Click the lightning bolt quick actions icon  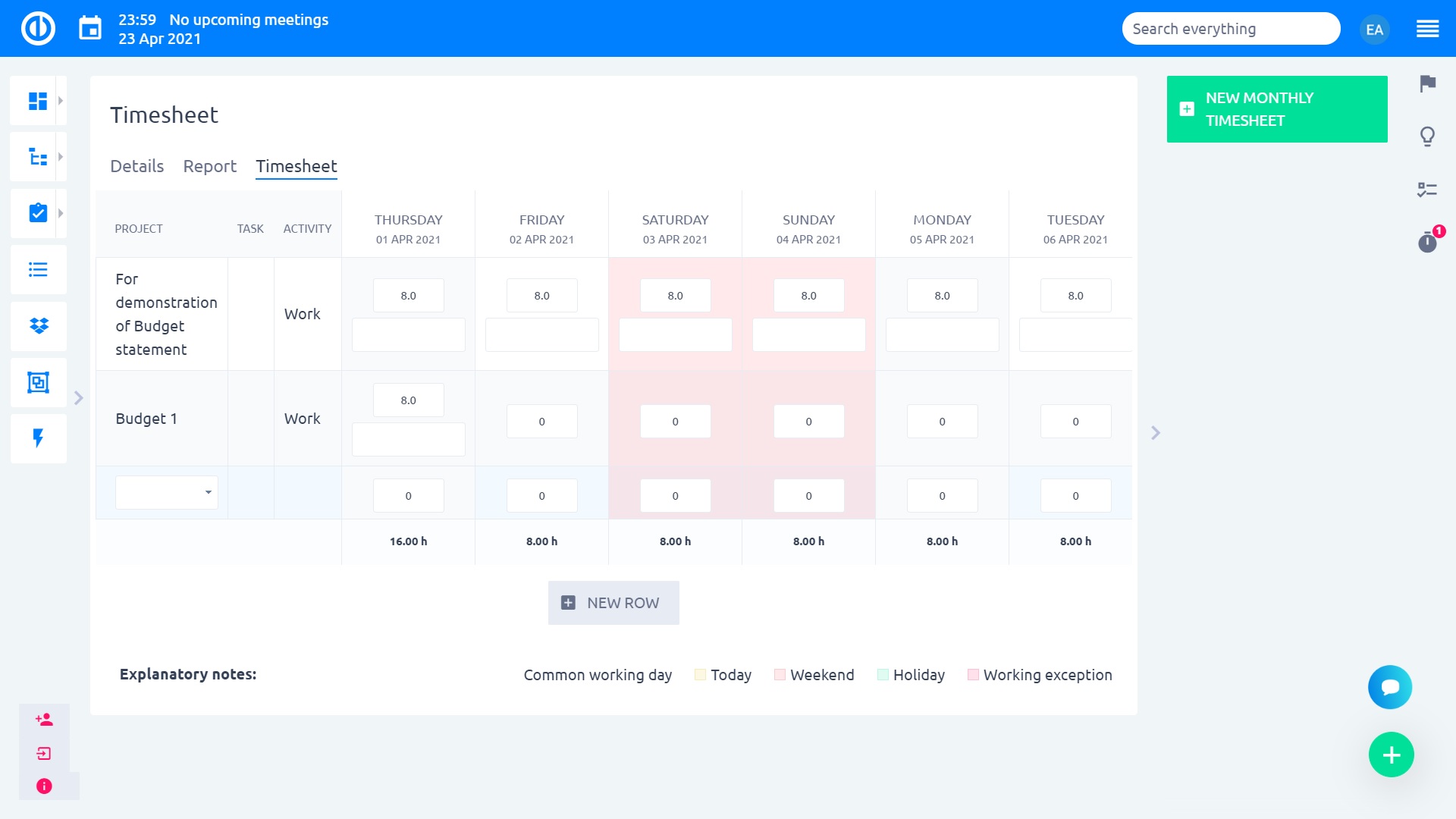[x=38, y=438]
